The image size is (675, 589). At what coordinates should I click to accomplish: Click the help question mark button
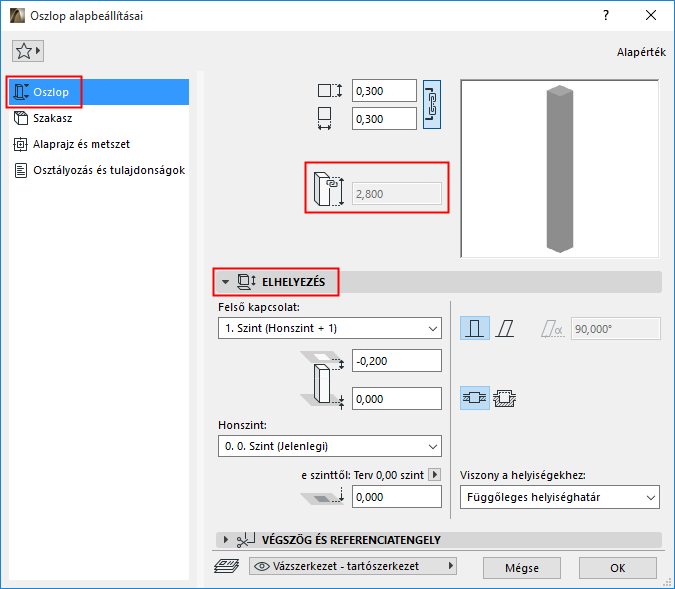coord(606,16)
